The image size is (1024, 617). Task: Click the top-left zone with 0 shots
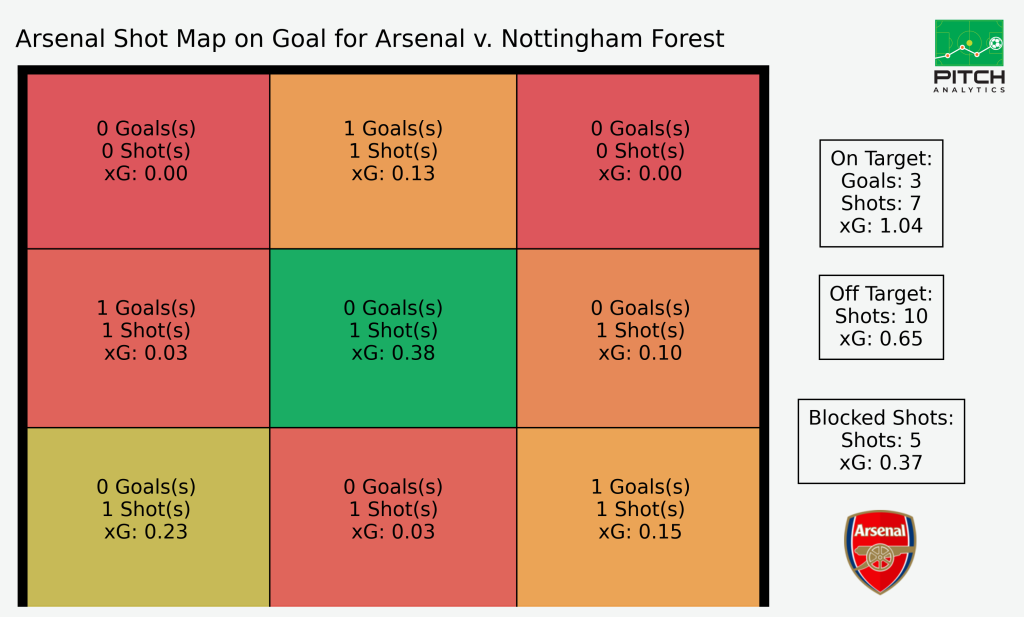pyautogui.click(x=148, y=161)
